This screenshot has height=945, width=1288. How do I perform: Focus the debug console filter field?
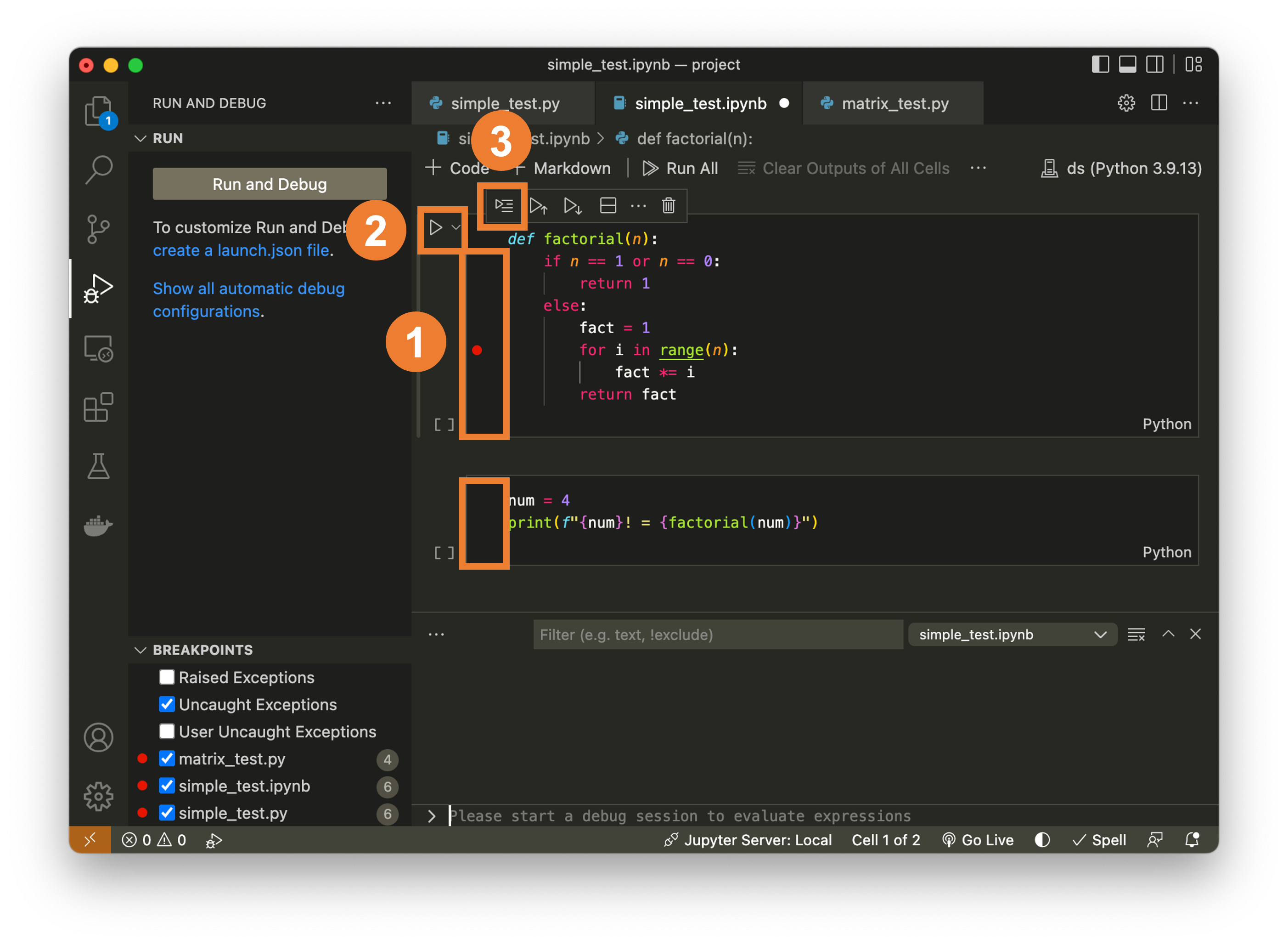718,634
